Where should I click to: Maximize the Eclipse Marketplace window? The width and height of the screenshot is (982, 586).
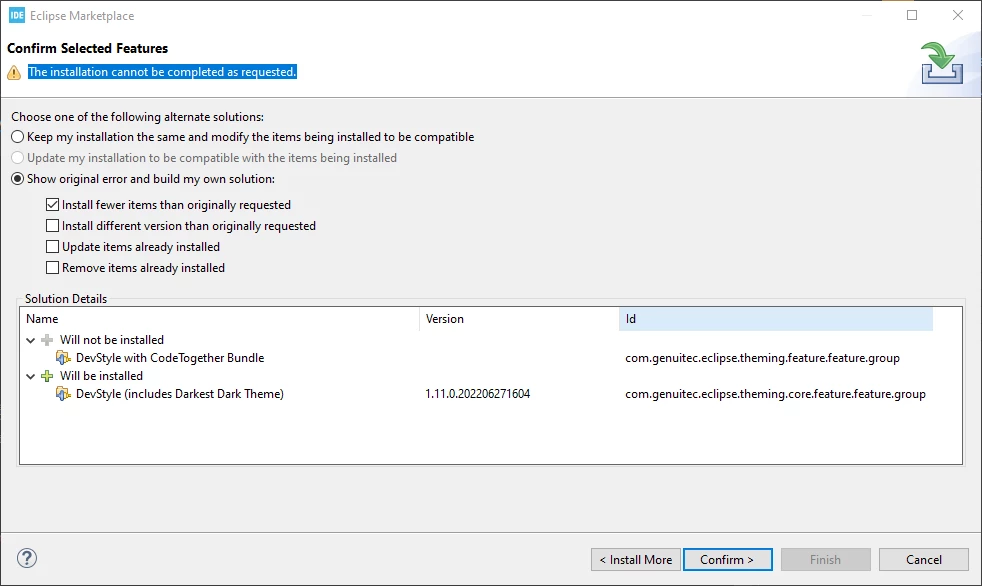click(912, 15)
